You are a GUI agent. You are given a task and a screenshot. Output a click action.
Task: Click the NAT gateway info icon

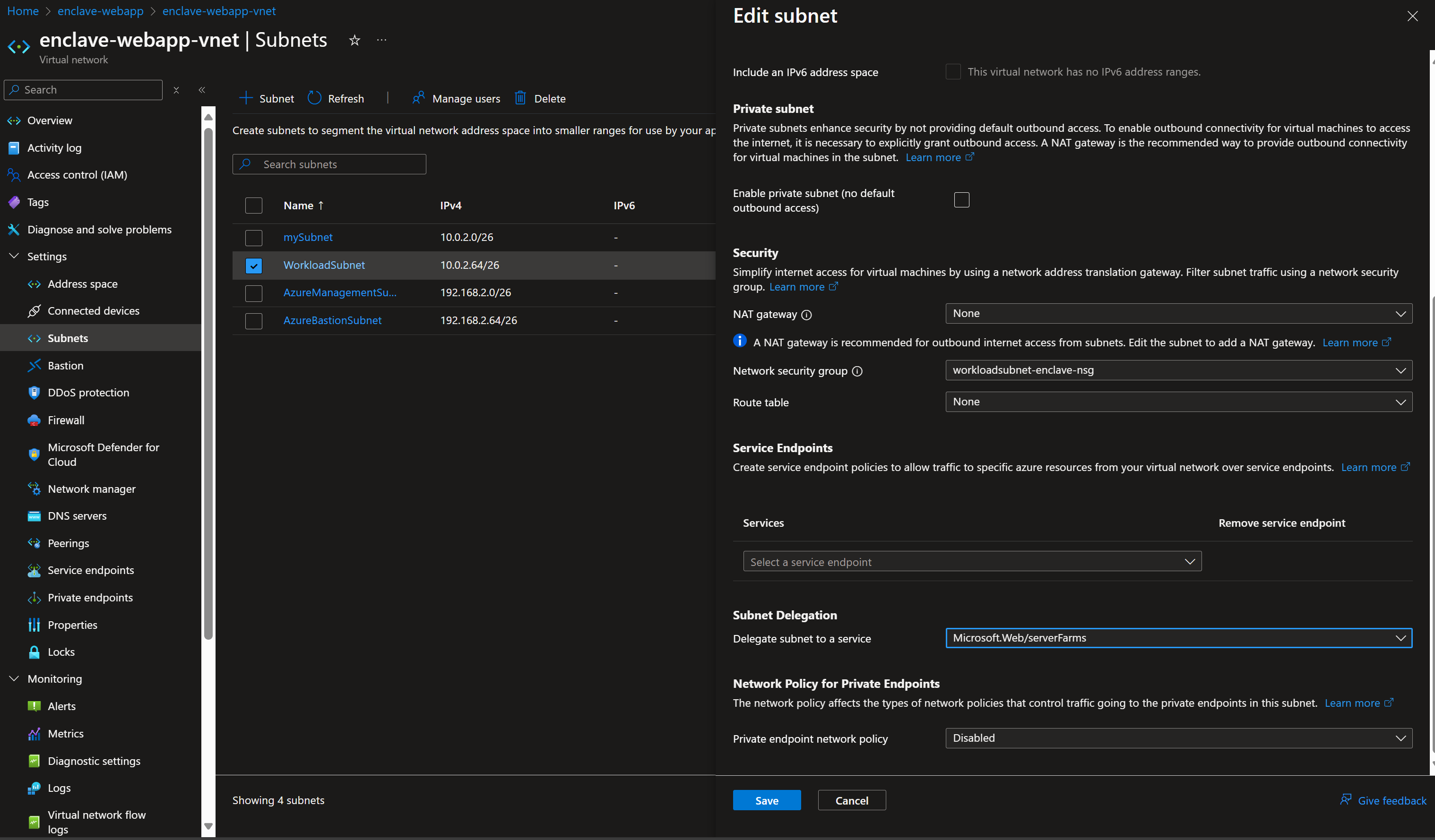(806, 315)
